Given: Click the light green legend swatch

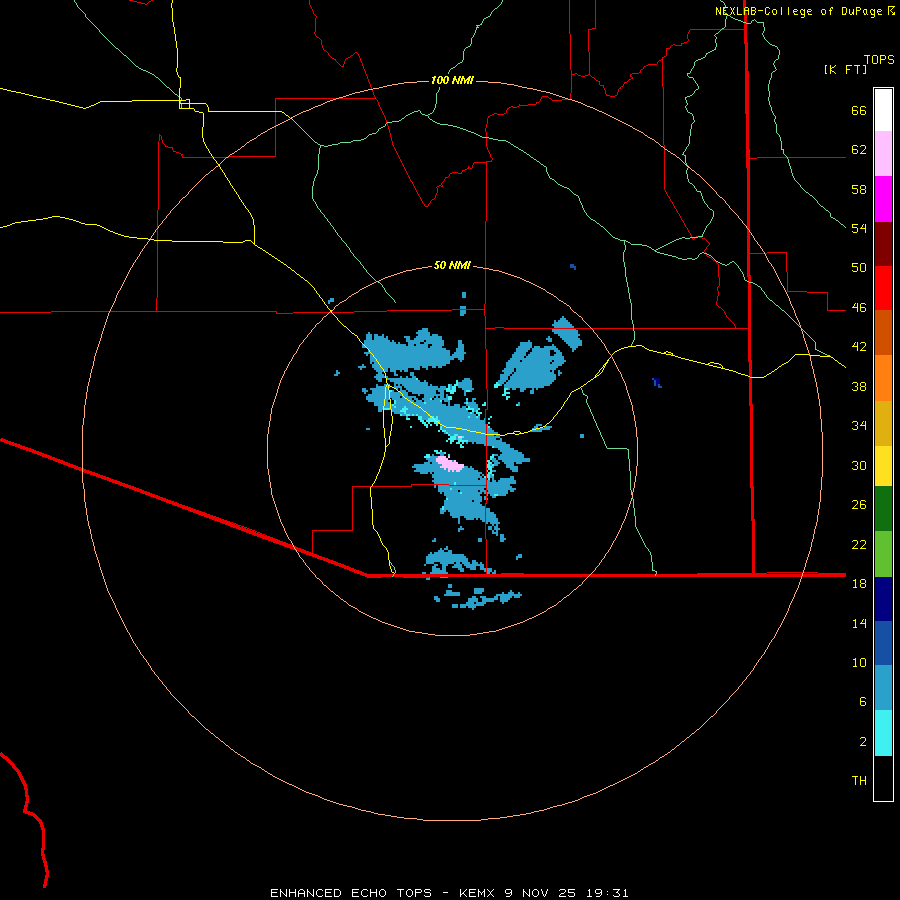Looking at the screenshot, I should pos(883,554).
